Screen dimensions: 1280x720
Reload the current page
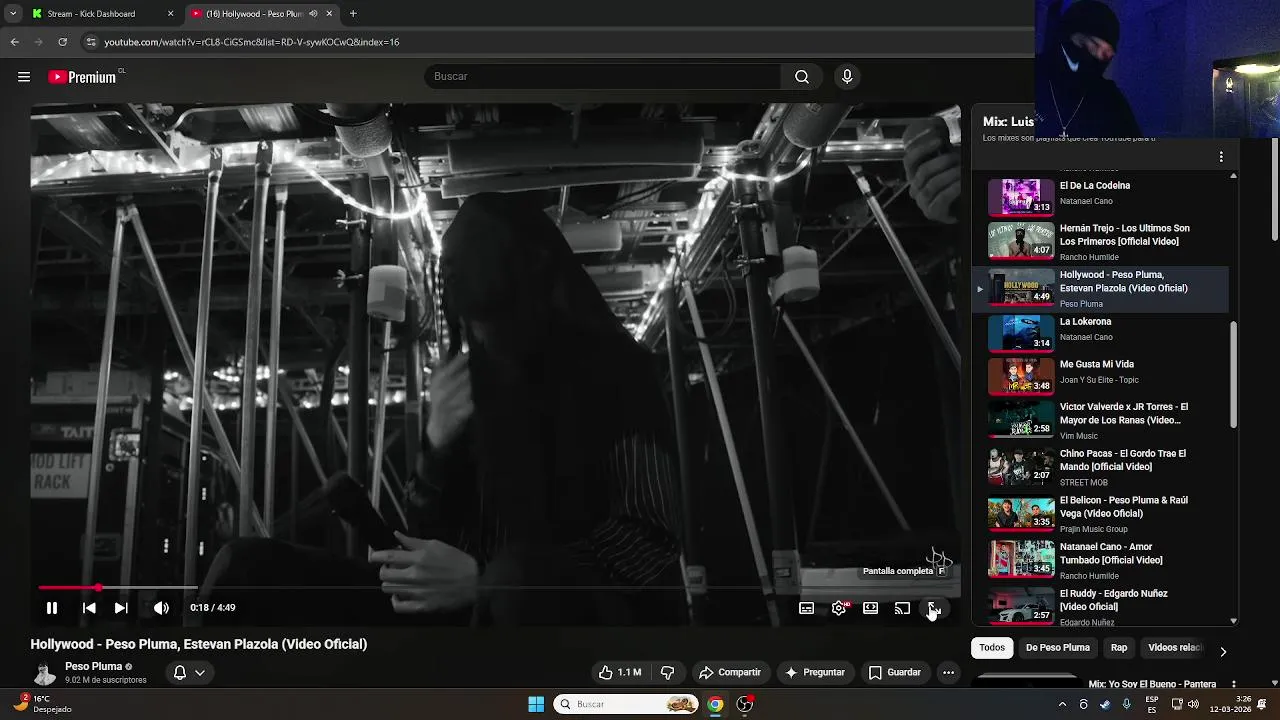[x=62, y=42]
